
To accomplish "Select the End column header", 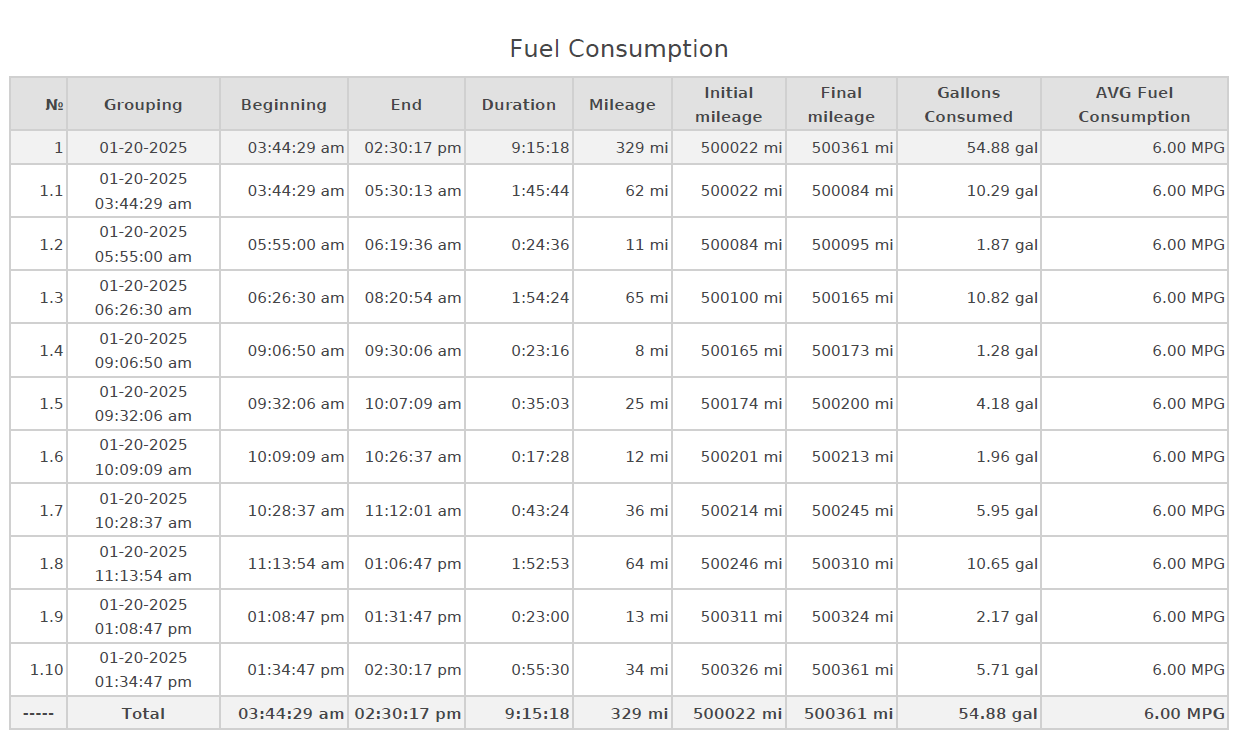I will point(406,104).
